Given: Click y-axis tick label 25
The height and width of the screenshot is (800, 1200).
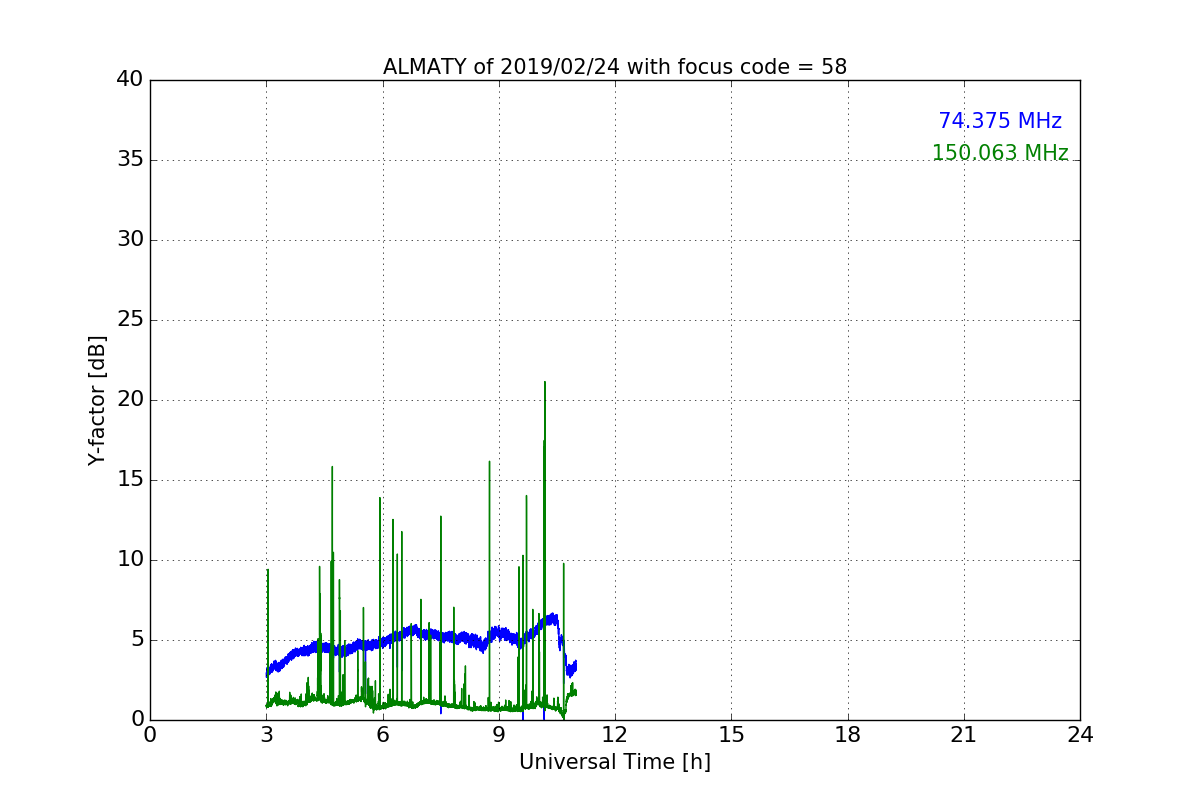Looking at the screenshot, I should (130, 320).
